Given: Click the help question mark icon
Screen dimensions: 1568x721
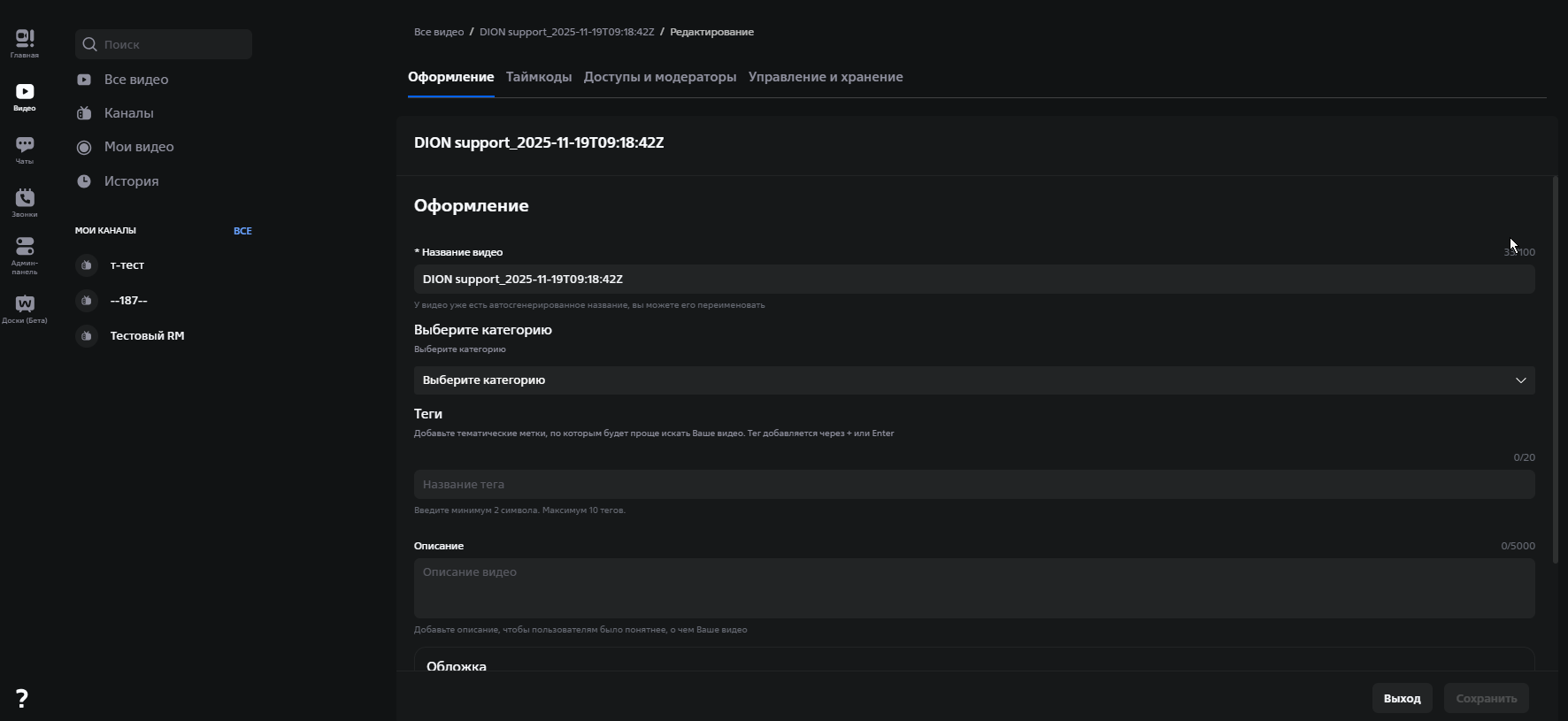Looking at the screenshot, I should point(22,698).
